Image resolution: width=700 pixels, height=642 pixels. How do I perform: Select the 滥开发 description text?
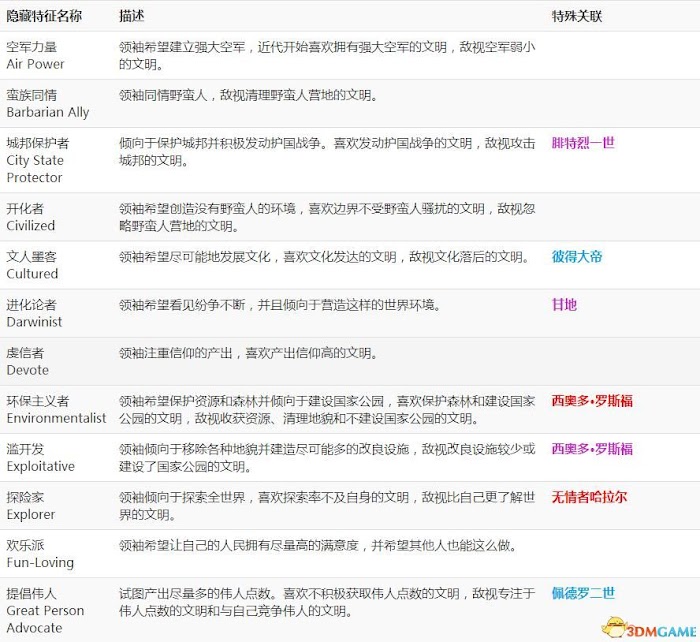[x=327, y=458]
